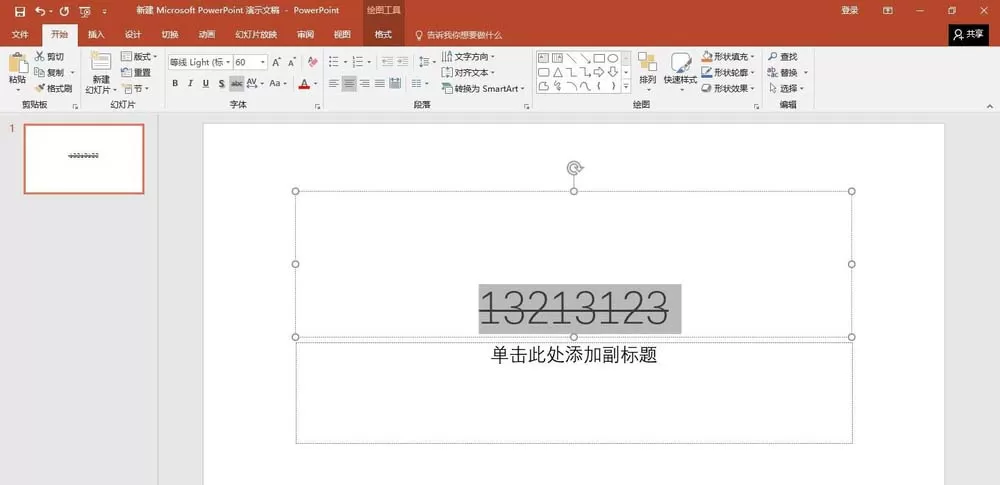Increase list indent level icon
Viewport: 1000px width, 485px height.
click(x=402, y=62)
